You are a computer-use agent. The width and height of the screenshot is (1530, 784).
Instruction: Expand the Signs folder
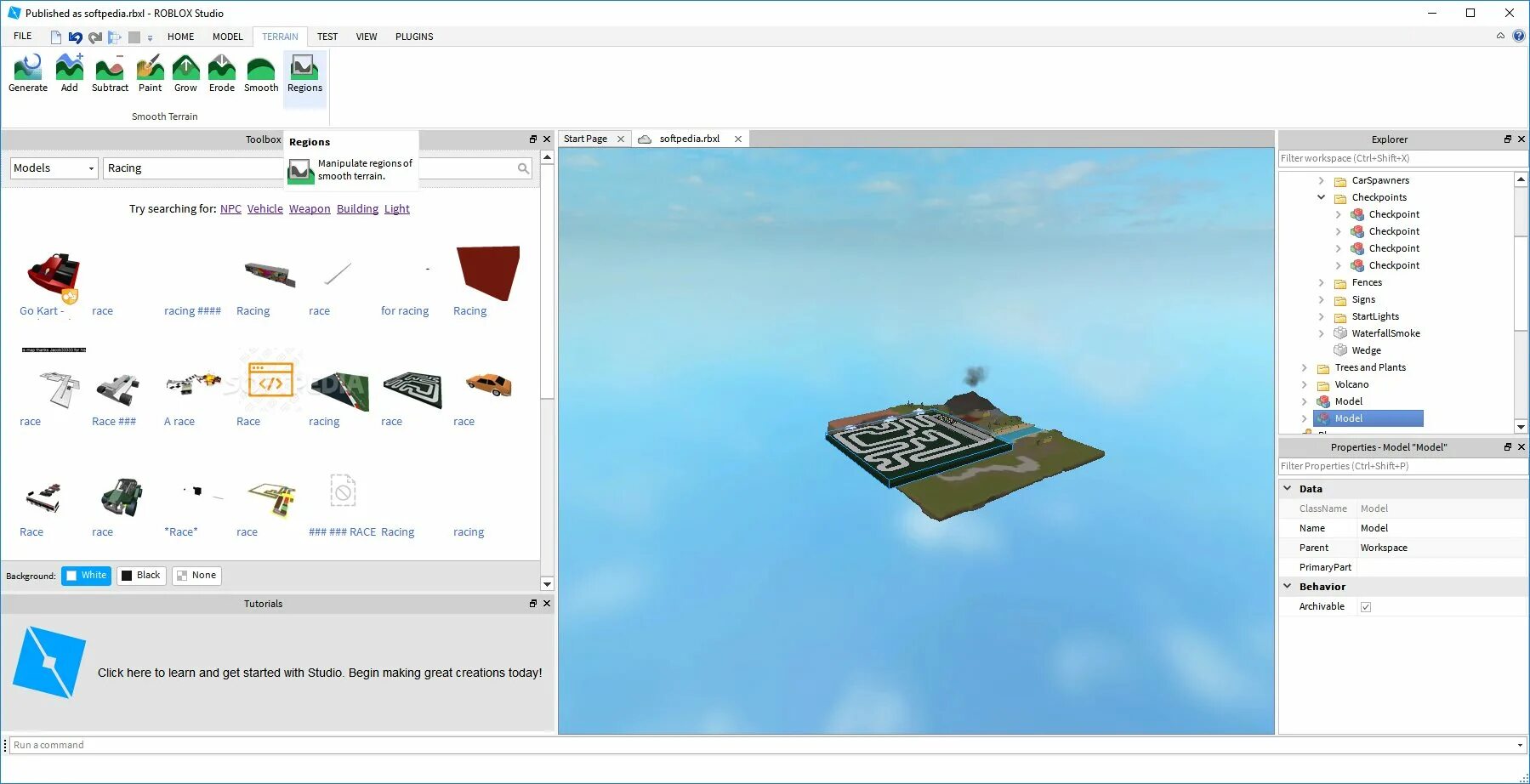(1321, 299)
